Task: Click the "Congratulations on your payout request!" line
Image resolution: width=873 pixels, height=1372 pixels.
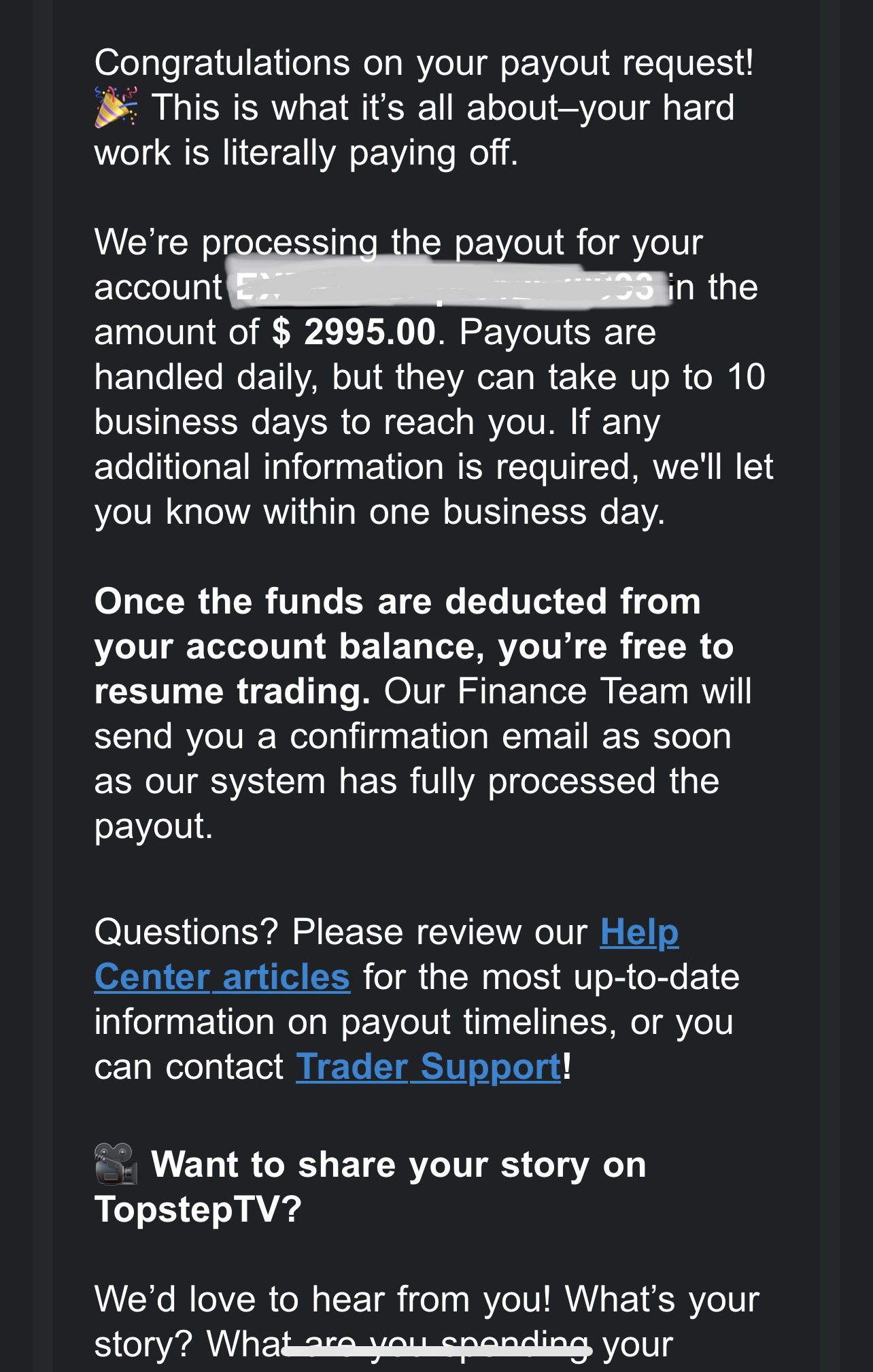Action: tap(424, 63)
